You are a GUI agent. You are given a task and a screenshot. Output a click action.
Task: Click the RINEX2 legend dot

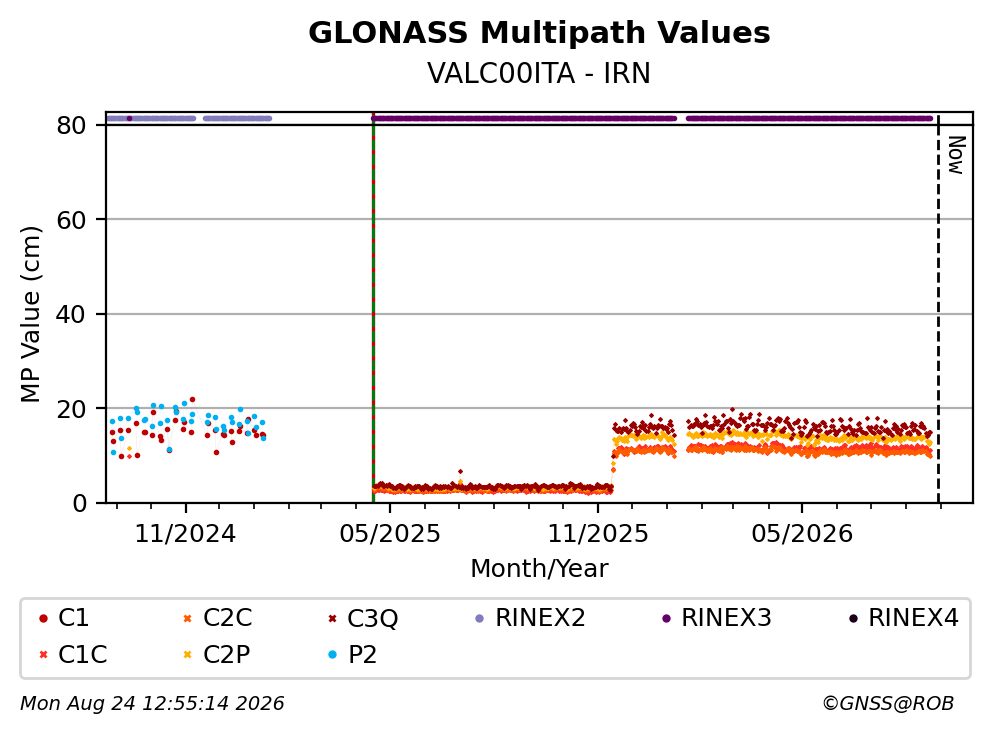click(x=479, y=618)
